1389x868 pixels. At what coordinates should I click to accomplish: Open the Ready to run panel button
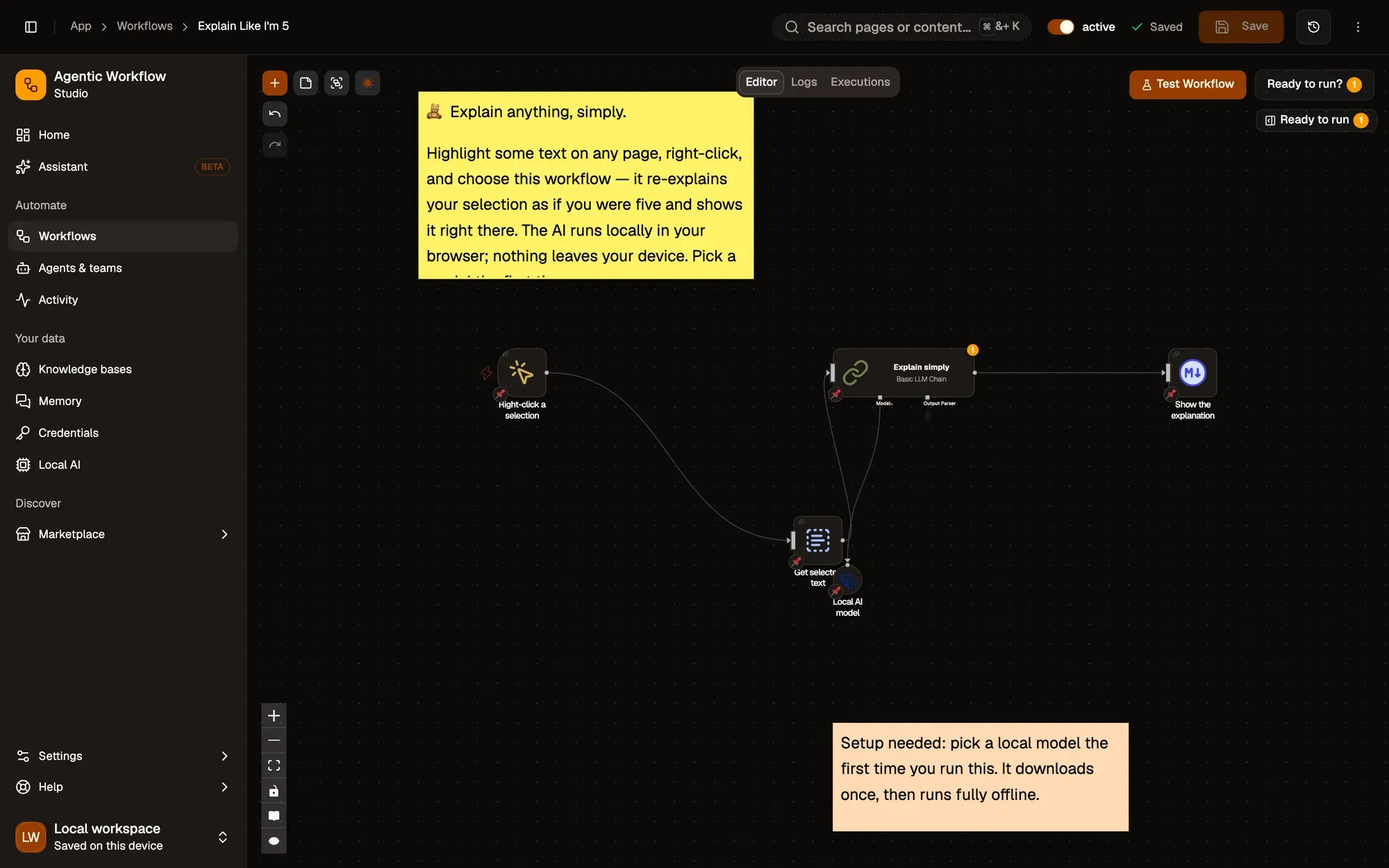click(1316, 120)
